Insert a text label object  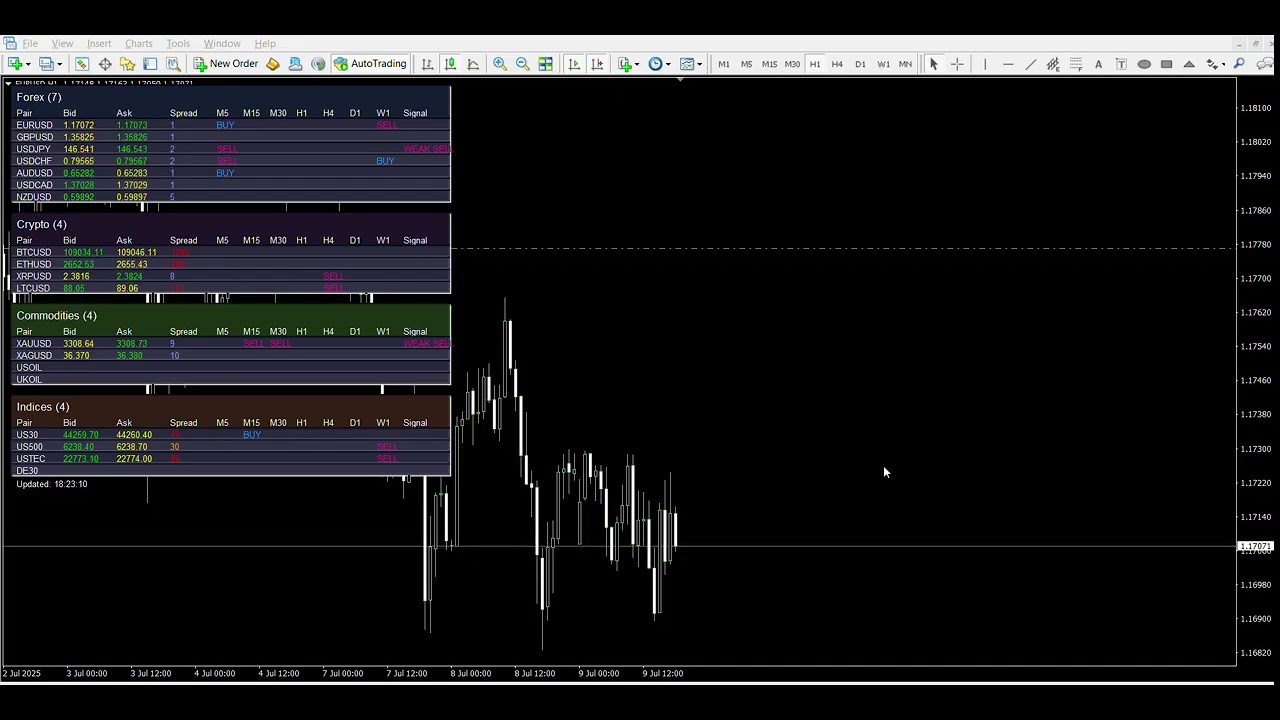[1121, 64]
